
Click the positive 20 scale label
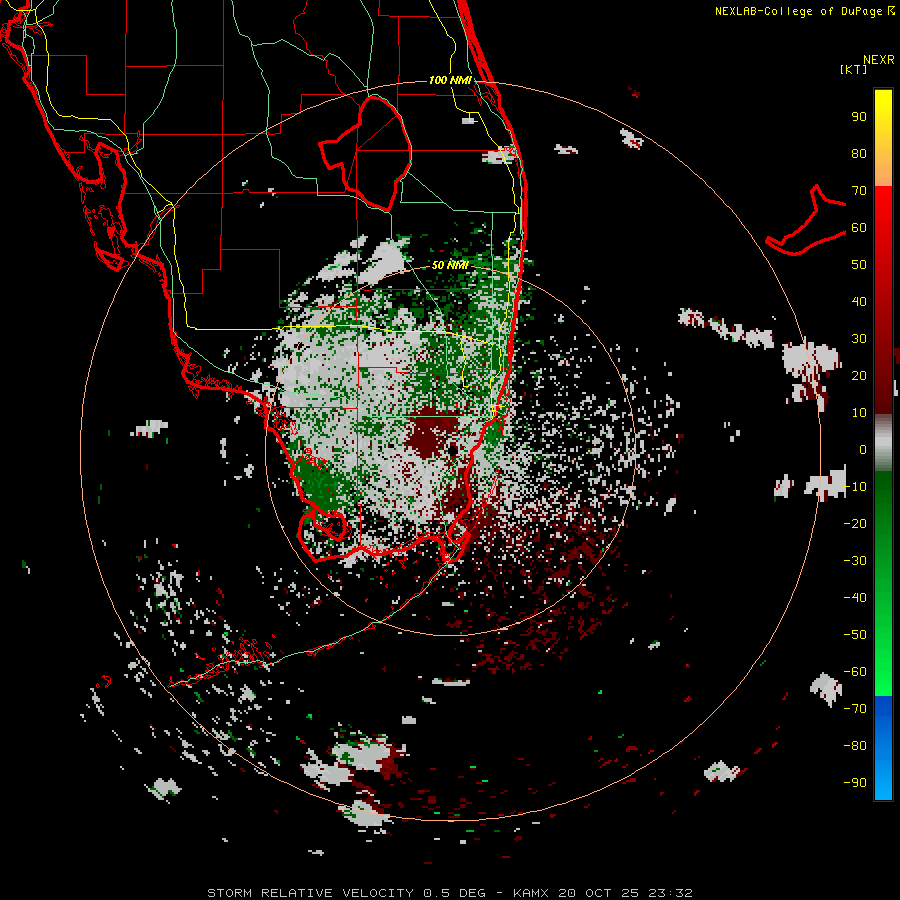[859, 375]
